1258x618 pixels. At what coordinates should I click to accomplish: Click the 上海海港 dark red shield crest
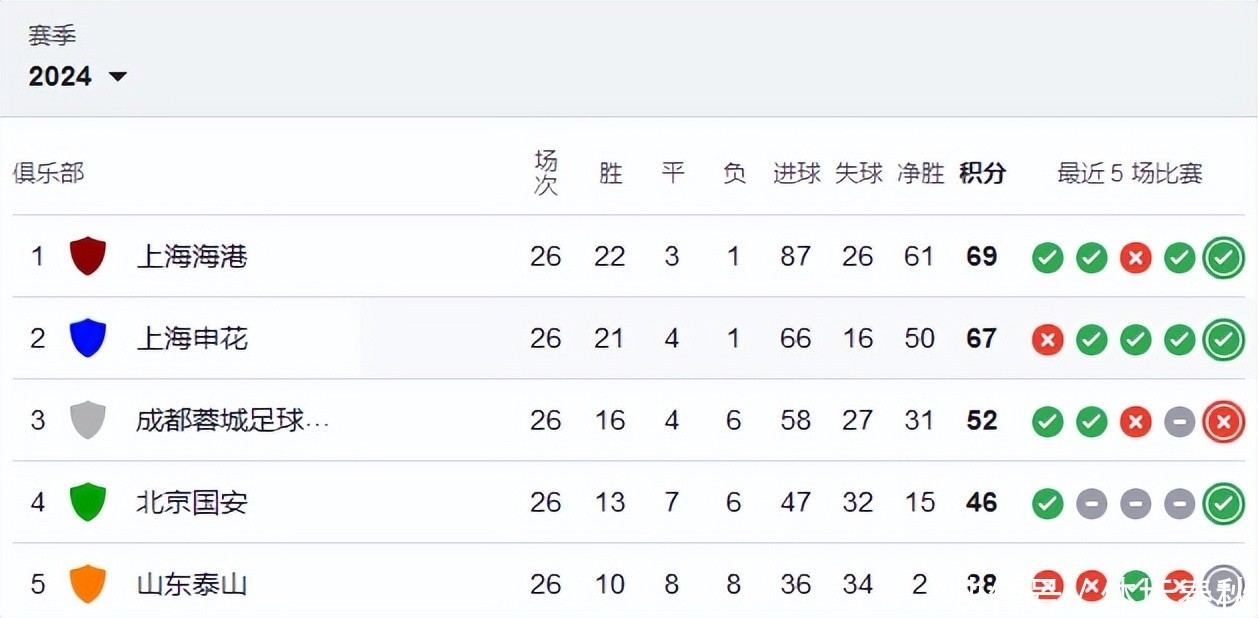click(x=88, y=256)
